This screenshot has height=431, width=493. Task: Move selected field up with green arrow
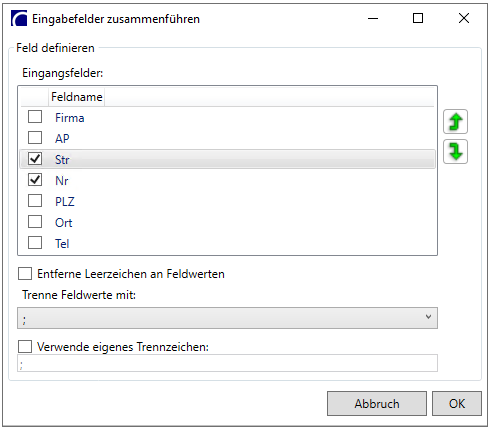455,122
